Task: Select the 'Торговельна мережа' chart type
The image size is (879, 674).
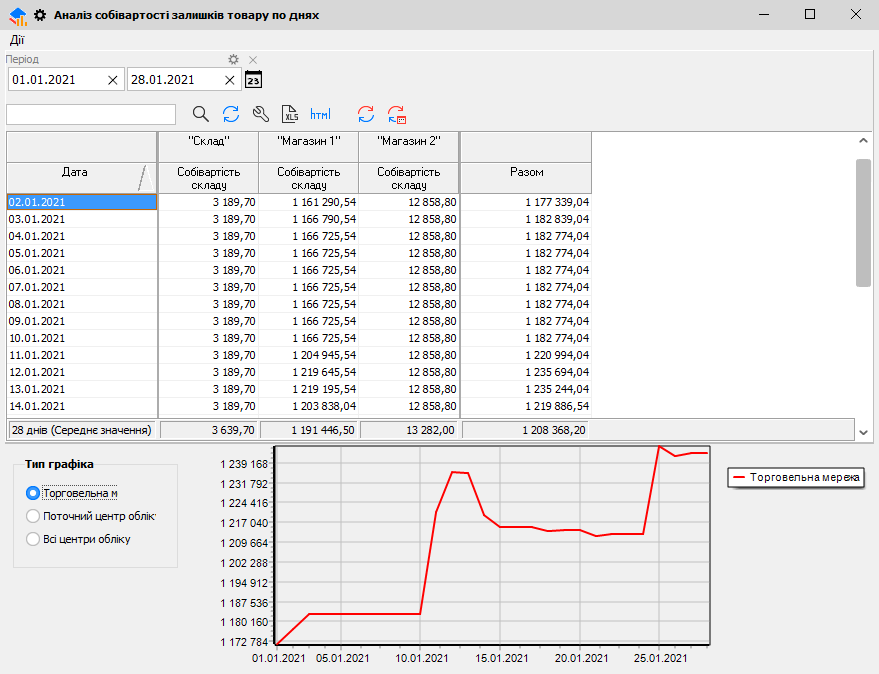Action: [x=33, y=493]
